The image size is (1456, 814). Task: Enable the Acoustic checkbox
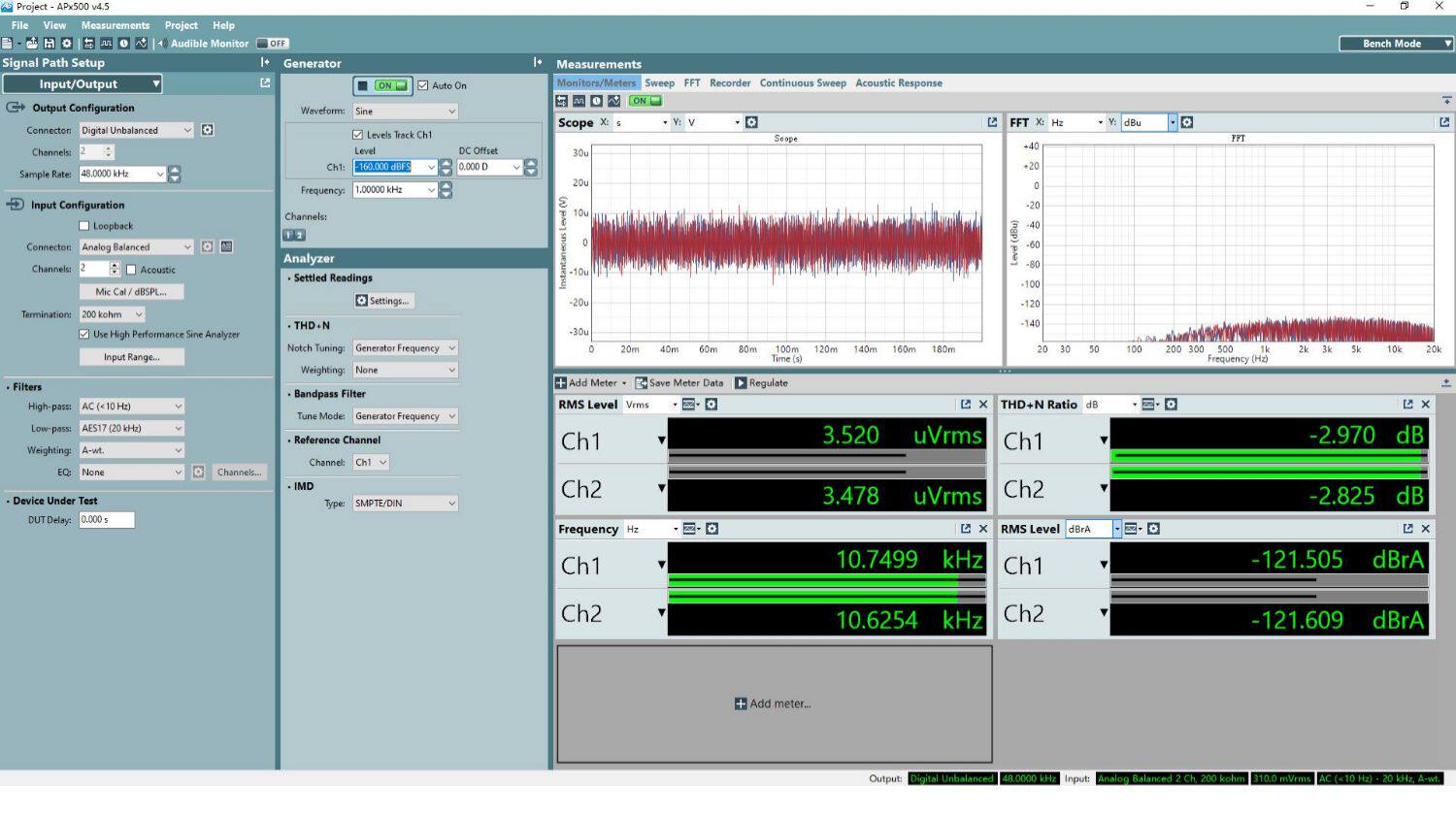pyautogui.click(x=131, y=270)
